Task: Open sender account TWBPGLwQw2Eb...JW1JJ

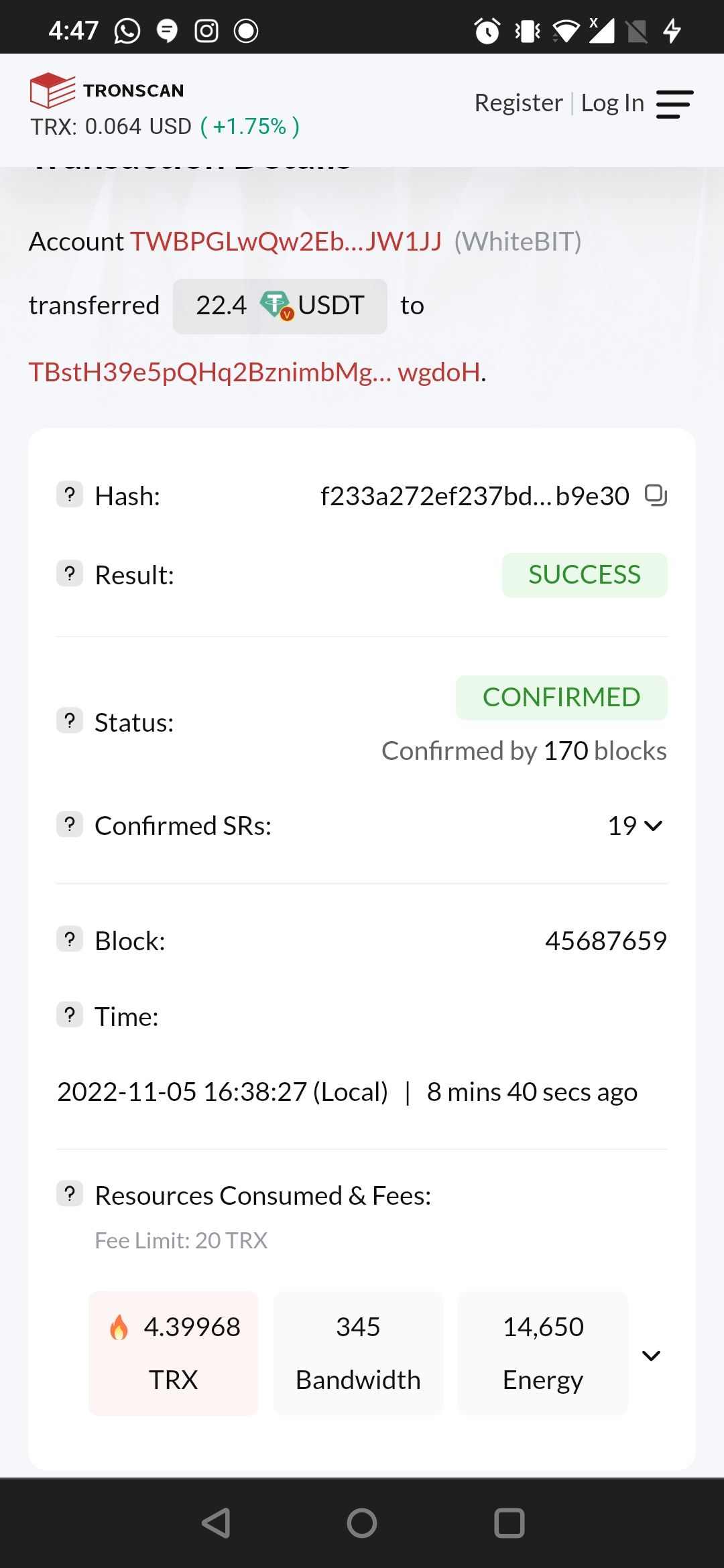Action: (x=286, y=241)
